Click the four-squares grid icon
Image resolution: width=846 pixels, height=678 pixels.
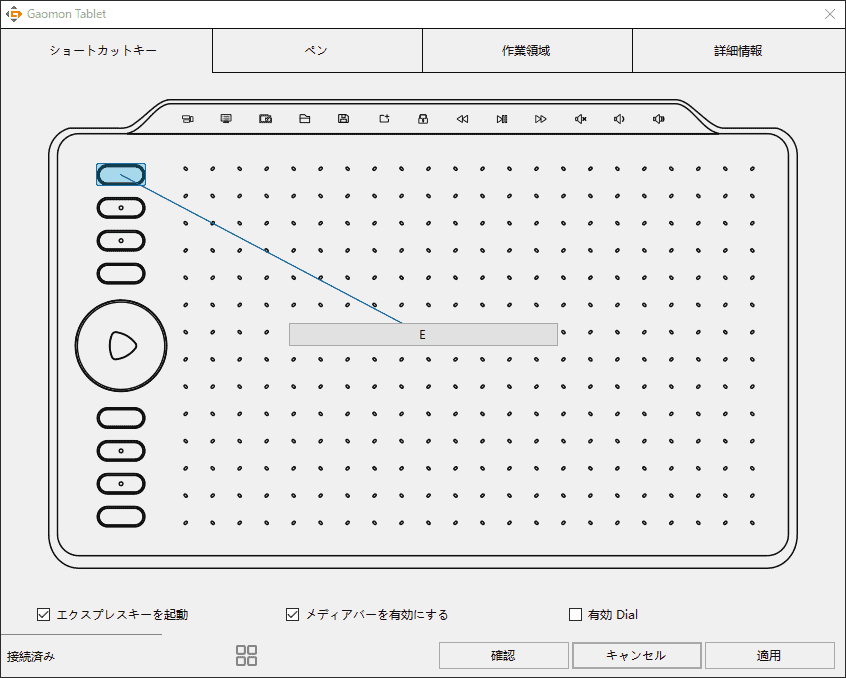pyautogui.click(x=247, y=655)
